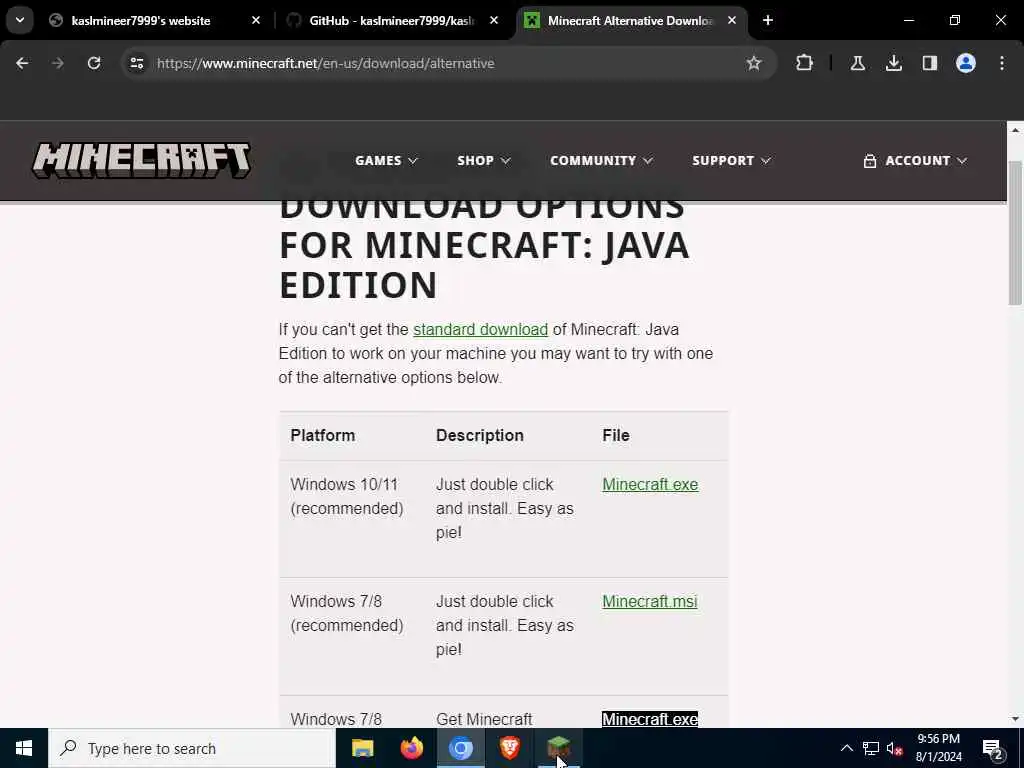1024x768 pixels.
Task: Open the Windows Start menu
Action: pyautogui.click(x=24, y=748)
